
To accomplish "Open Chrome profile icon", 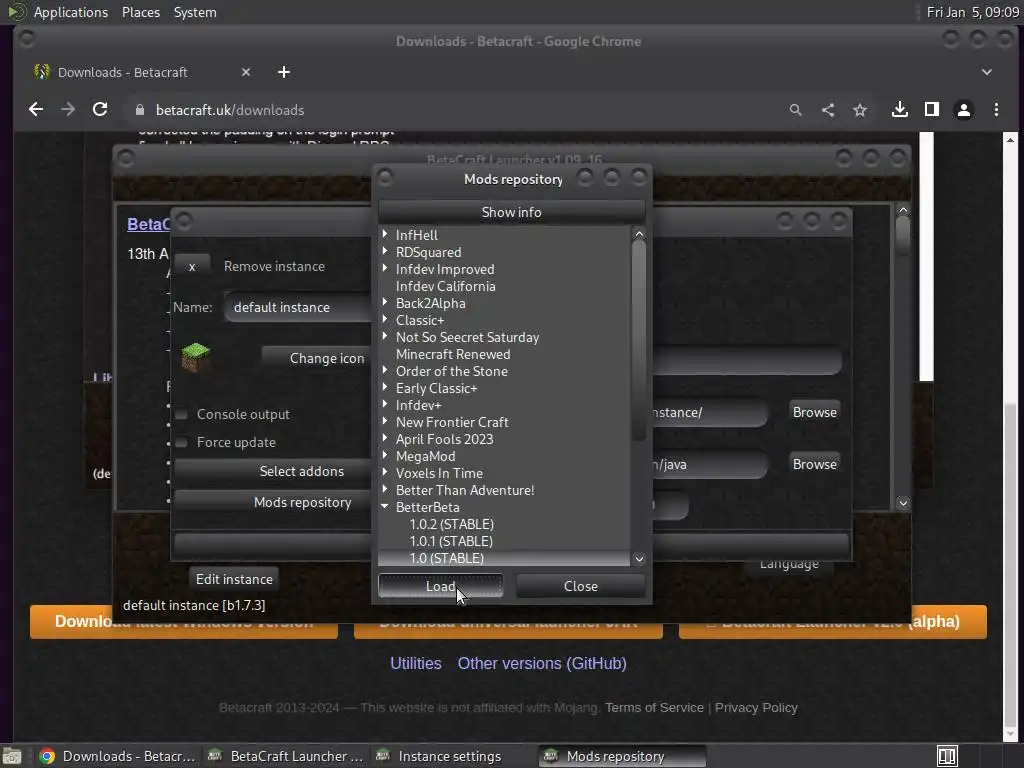I will [x=964, y=110].
